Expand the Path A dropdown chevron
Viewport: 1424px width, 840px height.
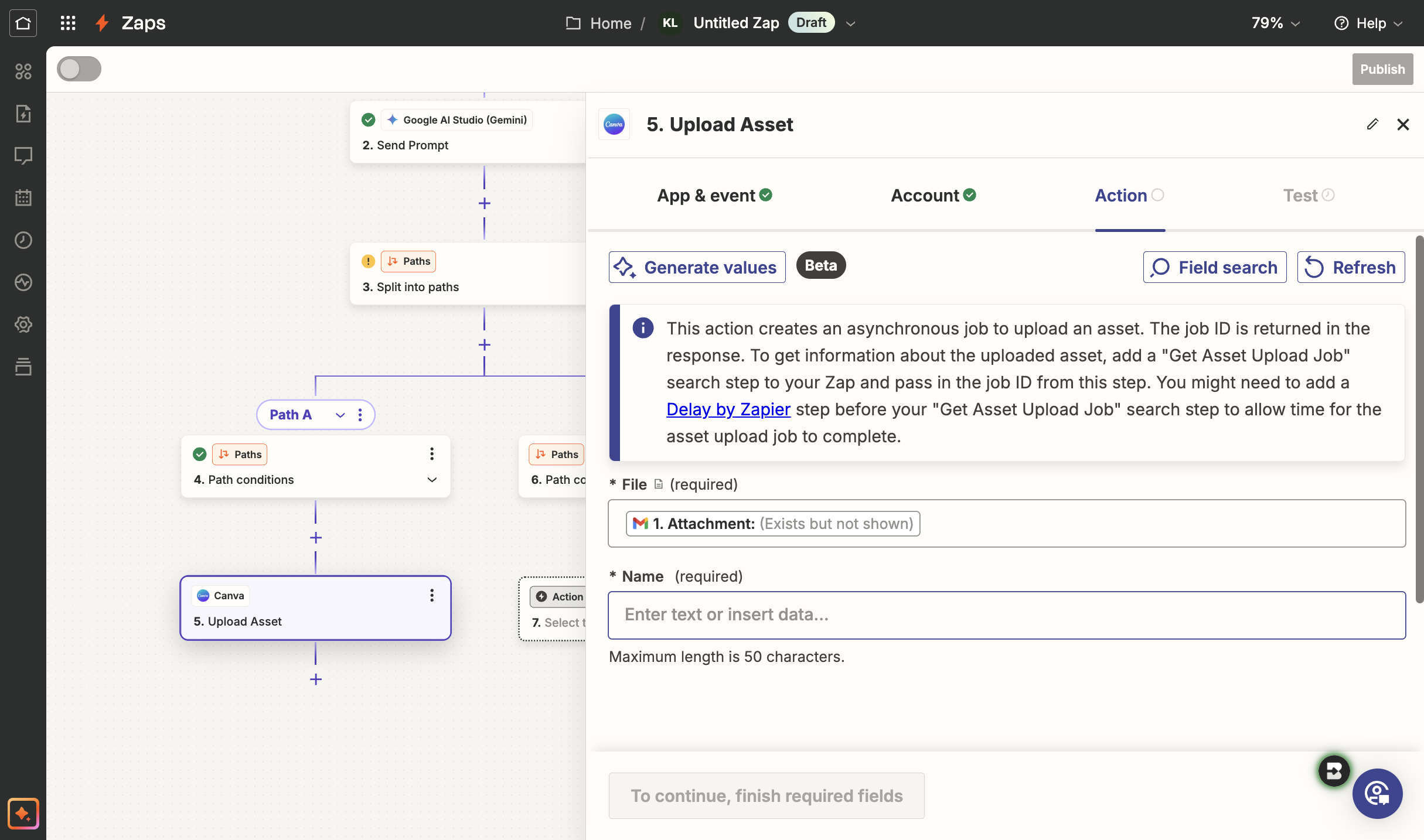pyautogui.click(x=340, y=415)
